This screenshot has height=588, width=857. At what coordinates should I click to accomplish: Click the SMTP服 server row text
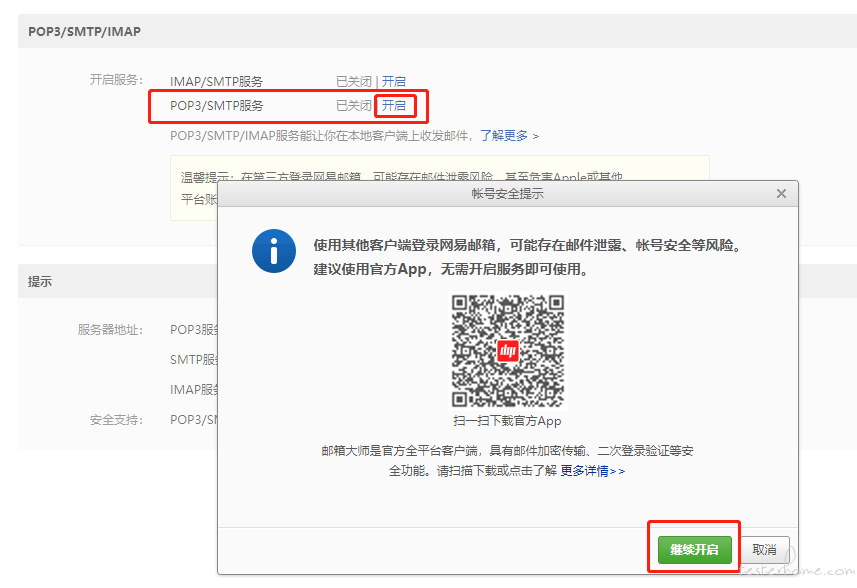pyautogui.click(x=194, y=360)
